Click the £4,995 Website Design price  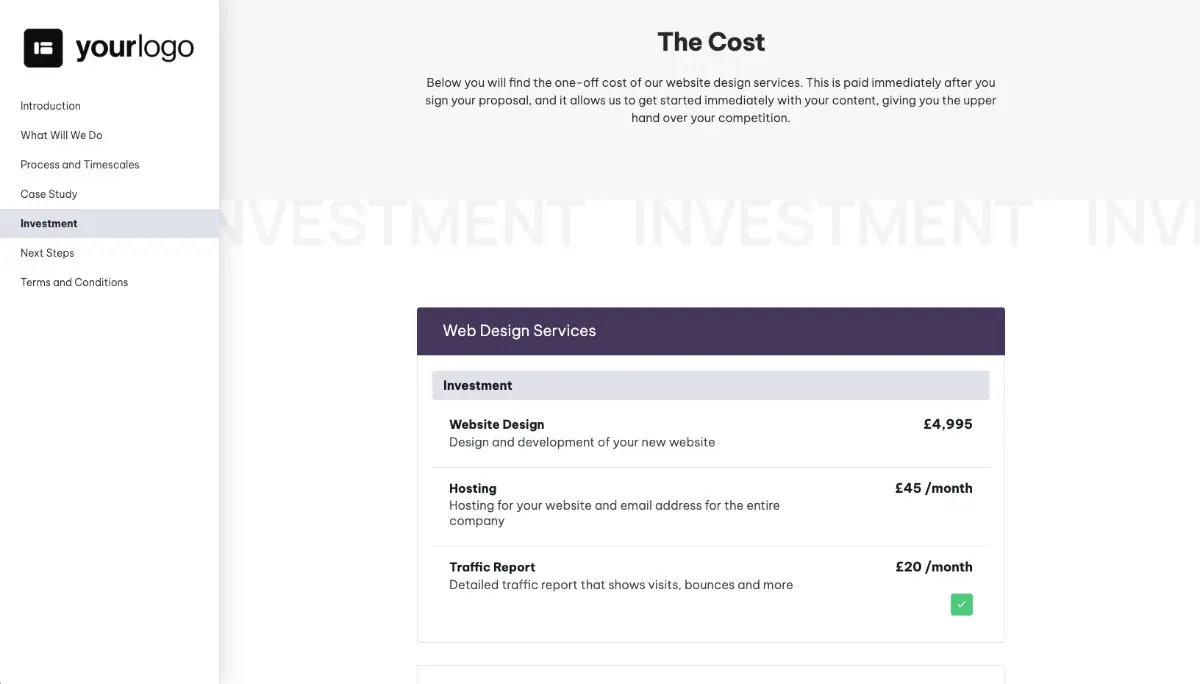pyautogui.click(x=947, y=424)
